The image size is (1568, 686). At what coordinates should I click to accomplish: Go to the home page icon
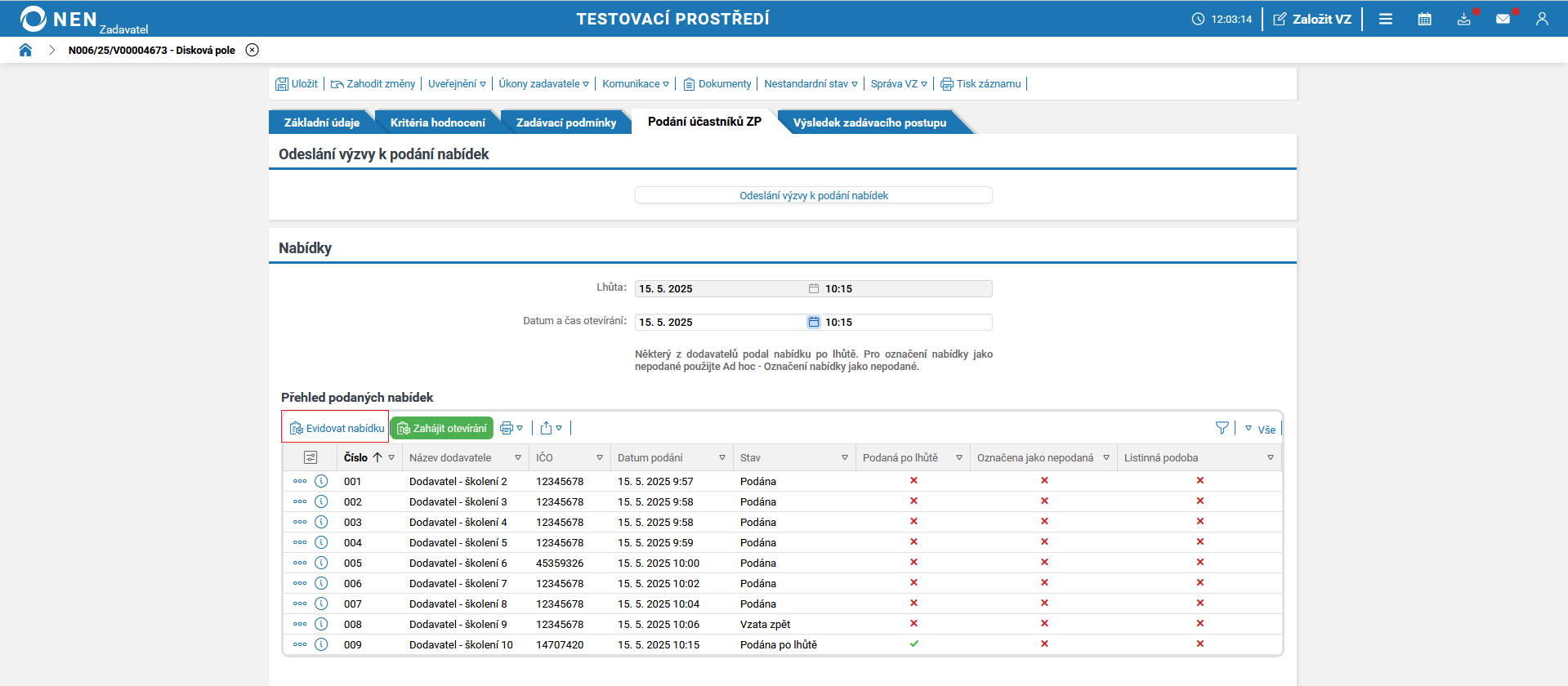[25, 50]
